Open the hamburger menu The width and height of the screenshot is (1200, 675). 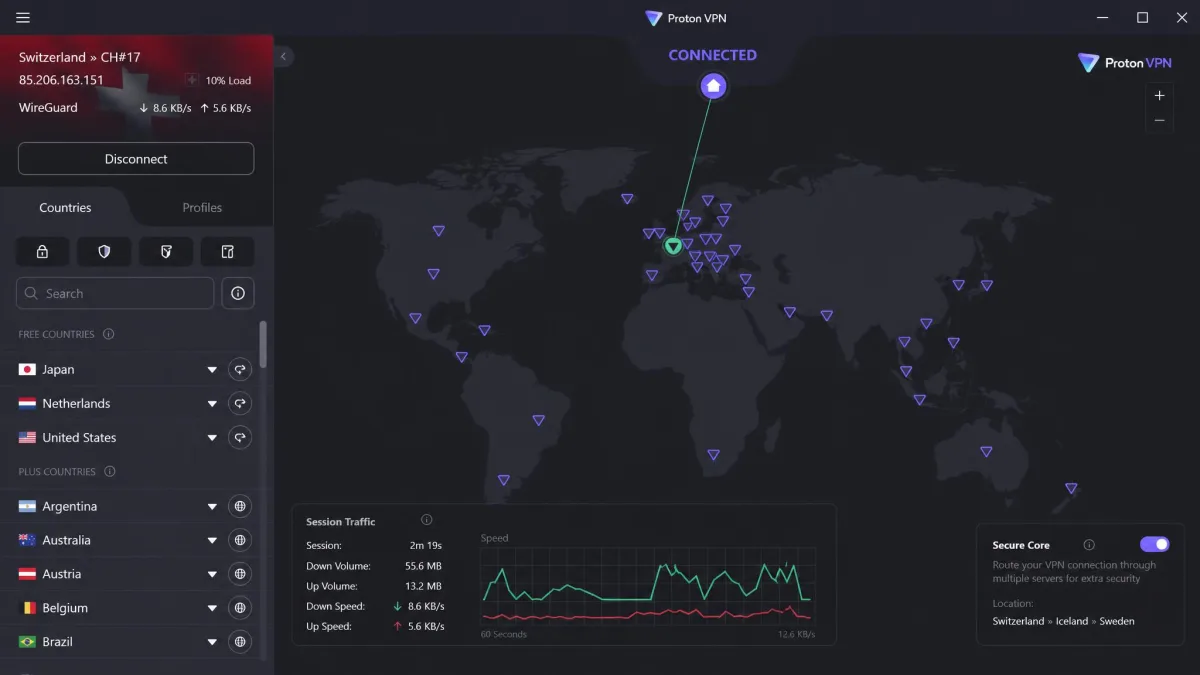[23, 18]
